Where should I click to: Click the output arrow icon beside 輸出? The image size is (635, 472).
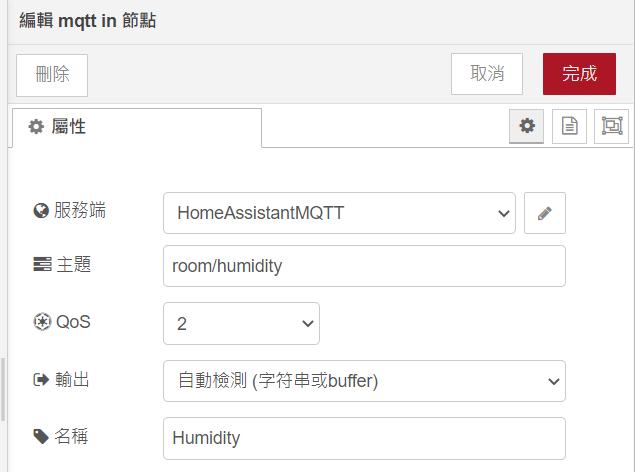(41, 379)
